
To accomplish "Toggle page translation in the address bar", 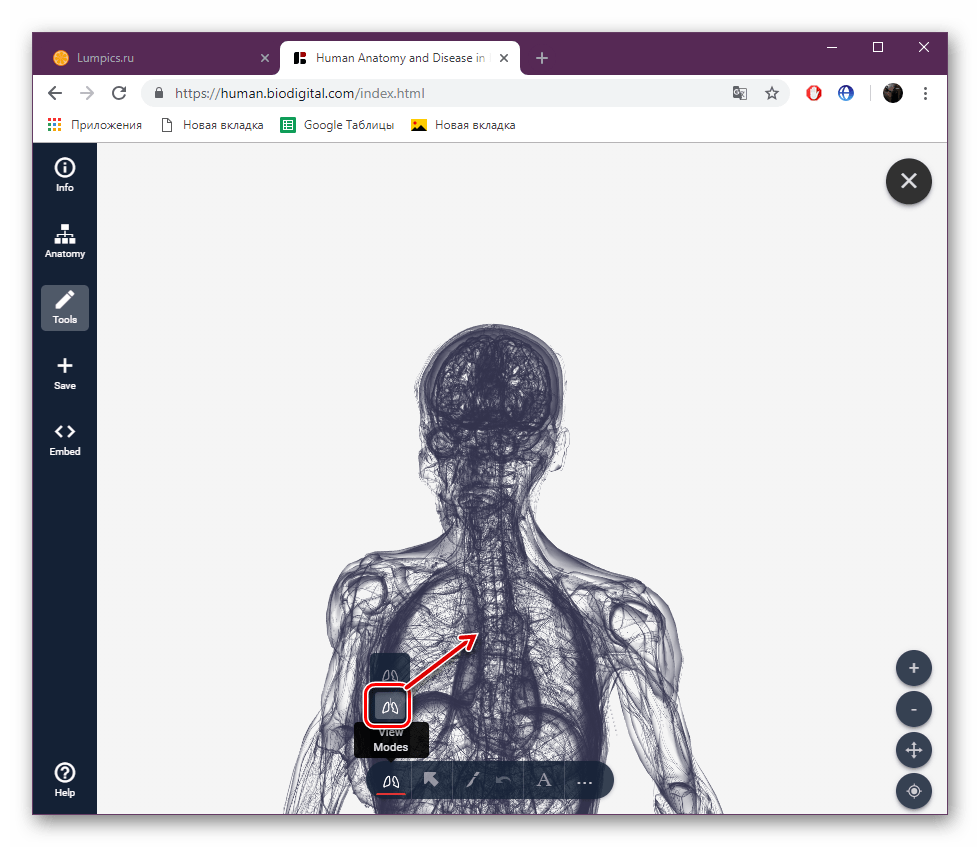I will point(739,92).
